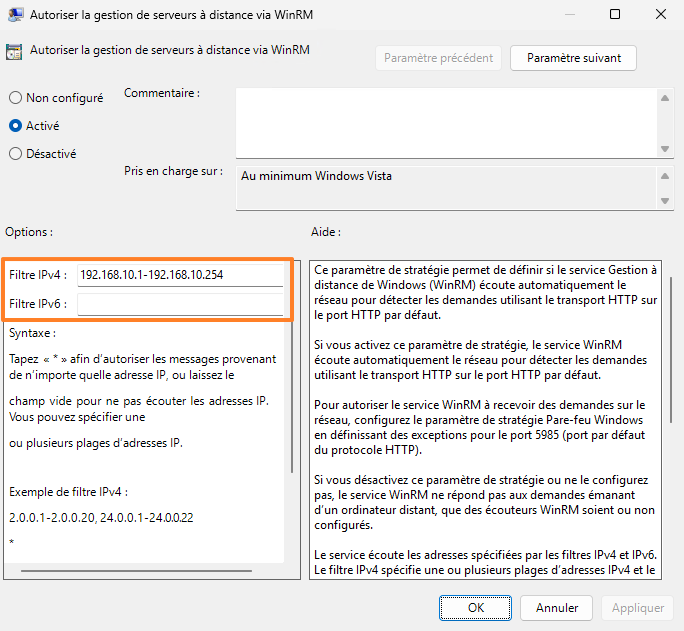Maximize the WinRM dialog window

tap(615, 14)
